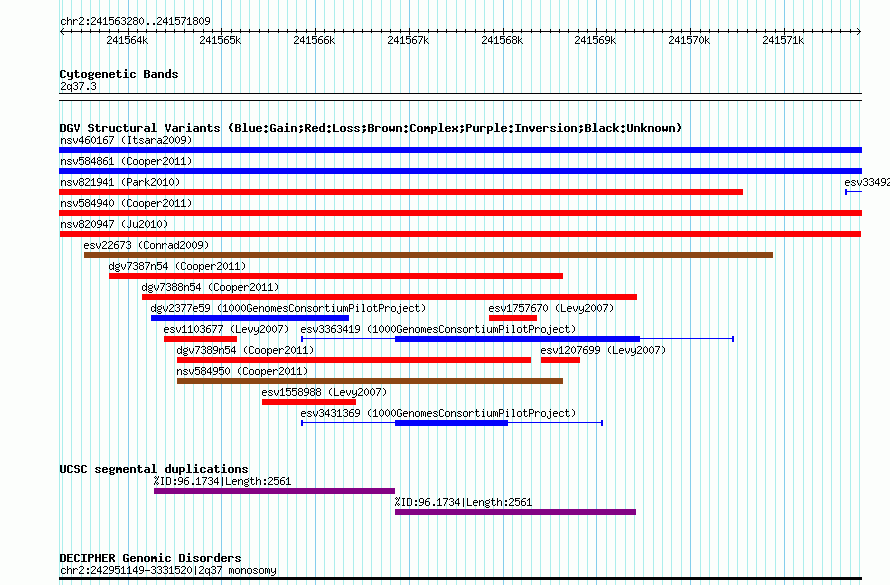Open the nsv584940 (Cooper2011) variant bar
Screen dimensions: 890x585
[460, 213]
